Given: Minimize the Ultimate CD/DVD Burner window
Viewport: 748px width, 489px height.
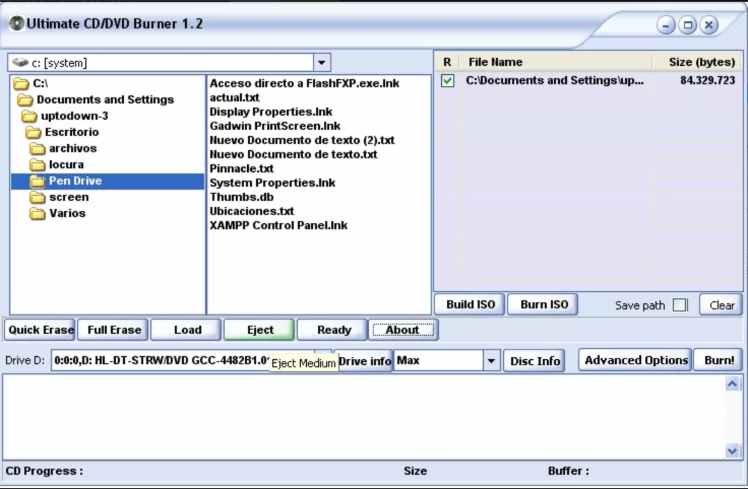Looking at the screenshot, I should tap(665, 25).
